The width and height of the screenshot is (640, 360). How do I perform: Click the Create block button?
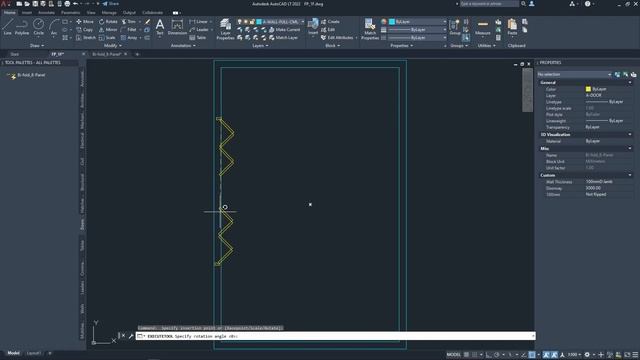coord(330,22)
